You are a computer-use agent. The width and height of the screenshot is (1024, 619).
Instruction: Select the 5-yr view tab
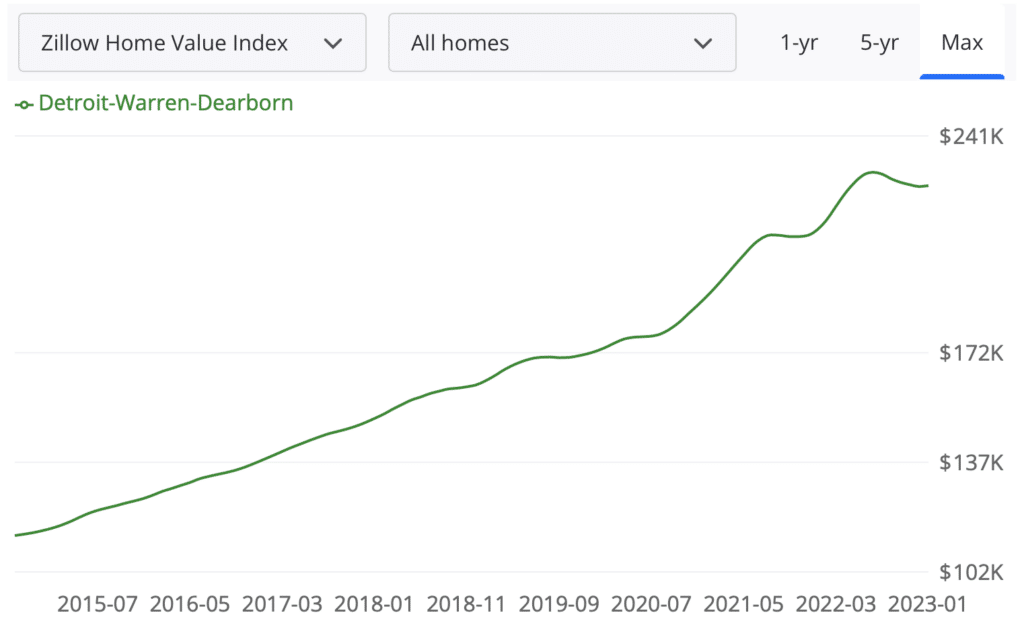click(878, 43)
